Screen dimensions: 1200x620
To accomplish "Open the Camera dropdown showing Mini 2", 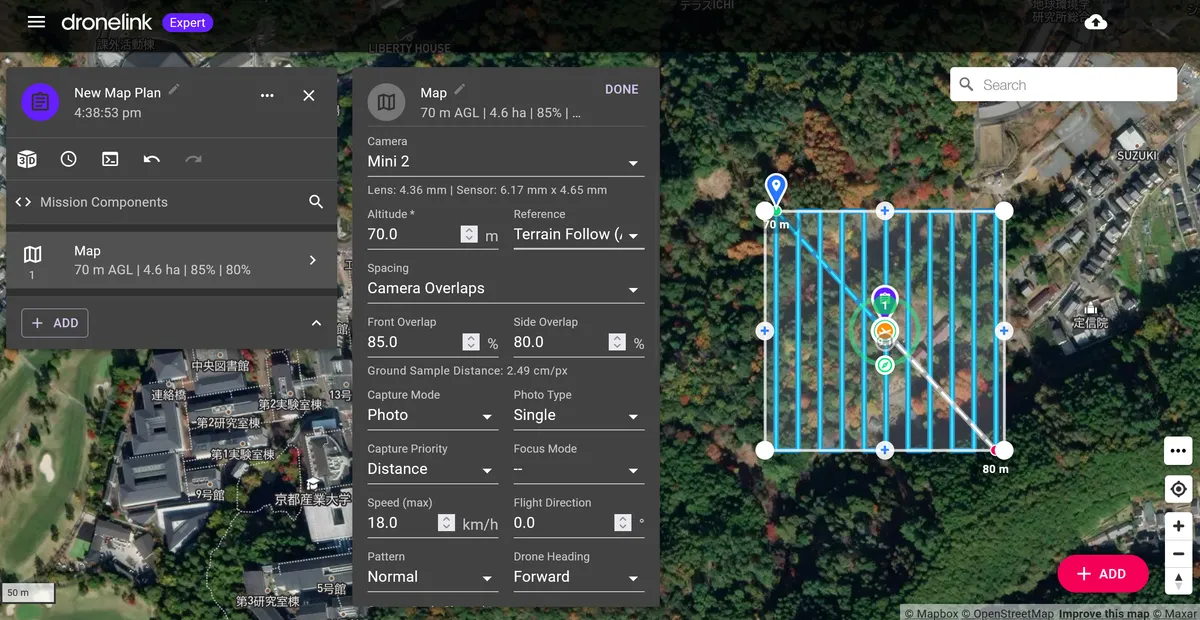I will (505, 161).
